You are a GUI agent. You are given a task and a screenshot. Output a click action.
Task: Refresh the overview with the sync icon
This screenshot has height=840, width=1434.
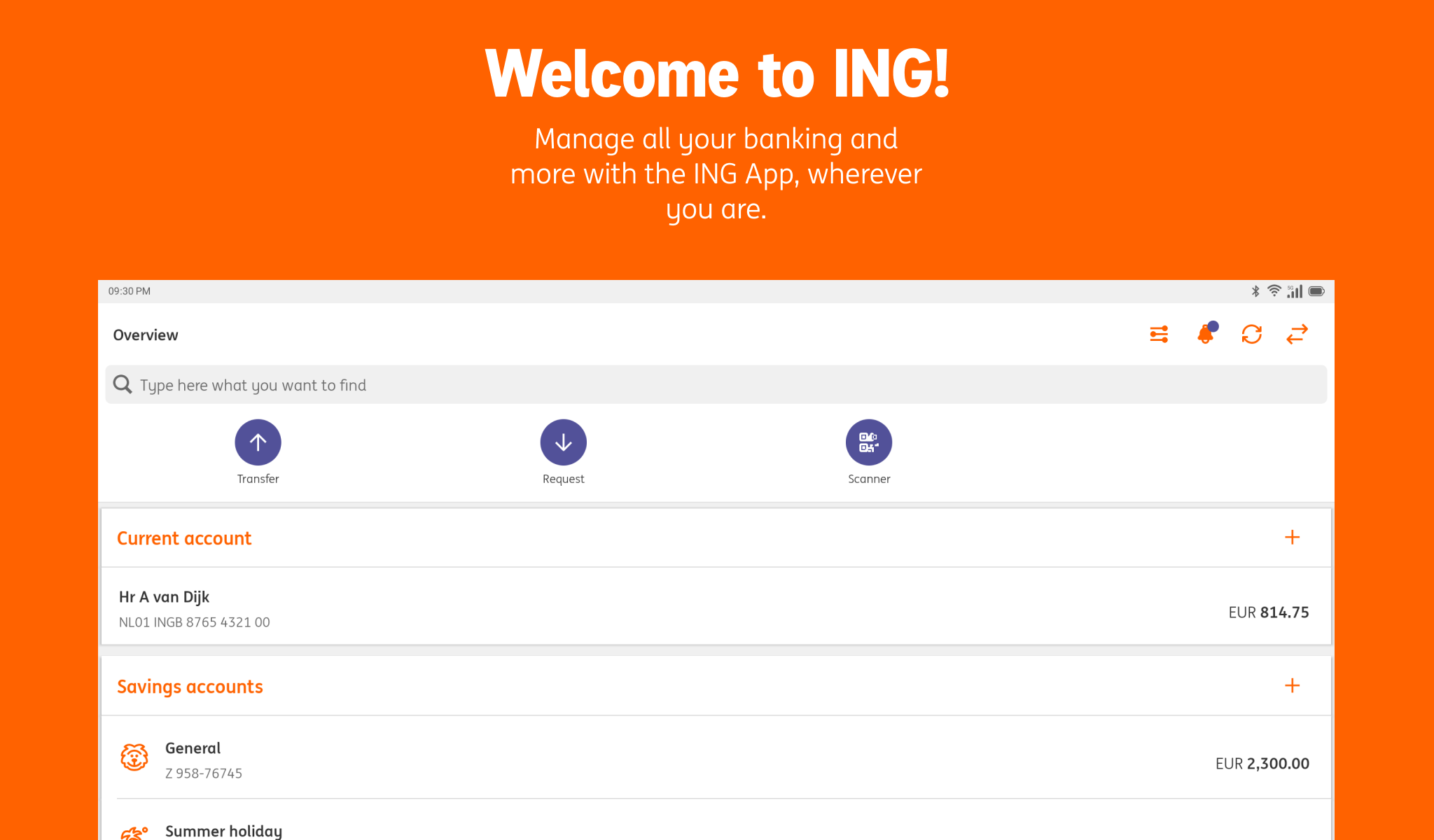1251,335
